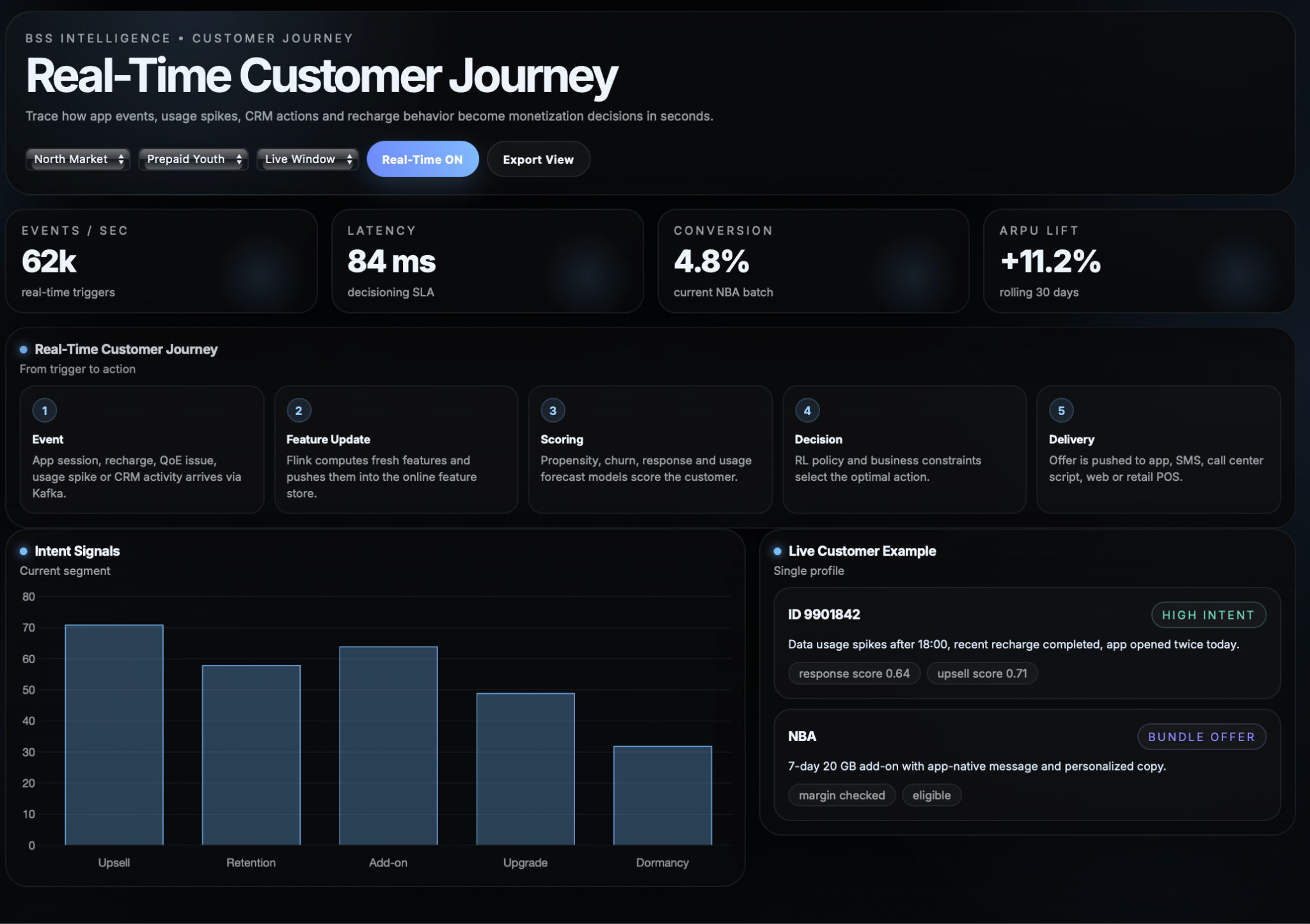This screenshot has width=1310, height=924.
Task: Click the dot next to Real-Time Customer Journey section
Action: pyautogui.click(x=24, y=350)
